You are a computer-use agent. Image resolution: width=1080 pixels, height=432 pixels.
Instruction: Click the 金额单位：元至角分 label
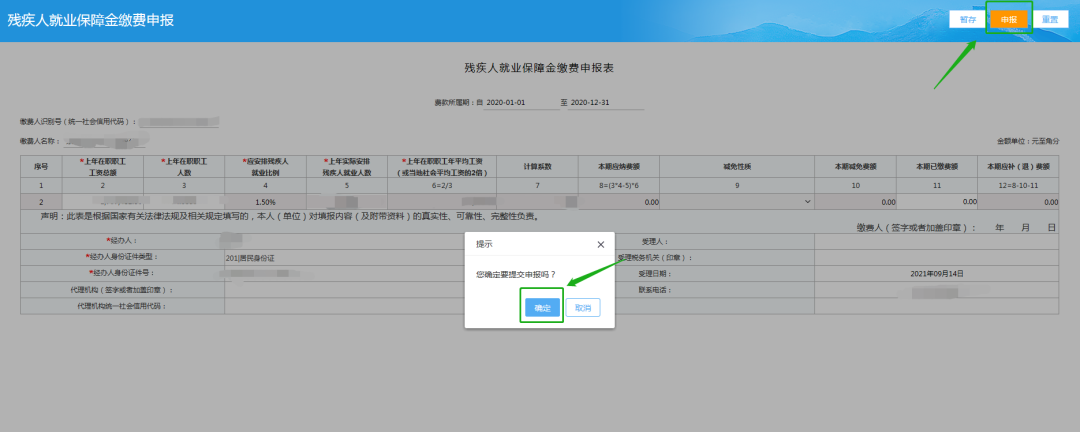(1028, 141)
